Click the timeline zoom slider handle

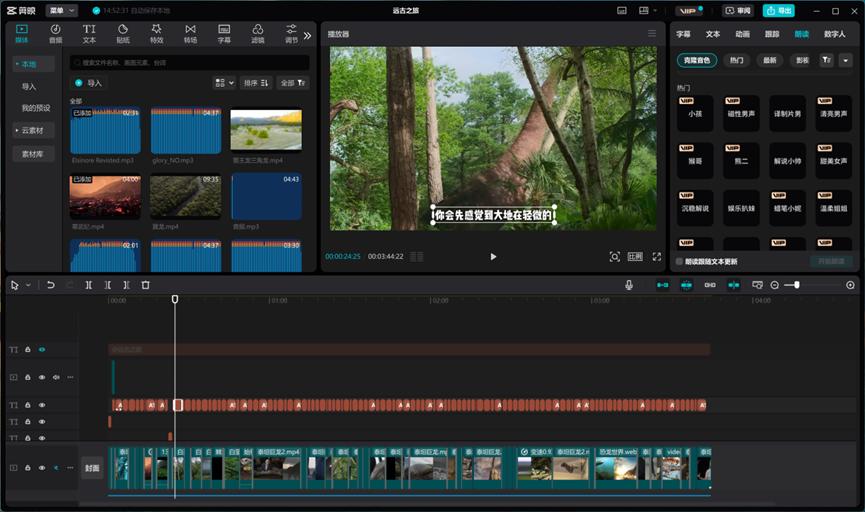pos(796,285)
